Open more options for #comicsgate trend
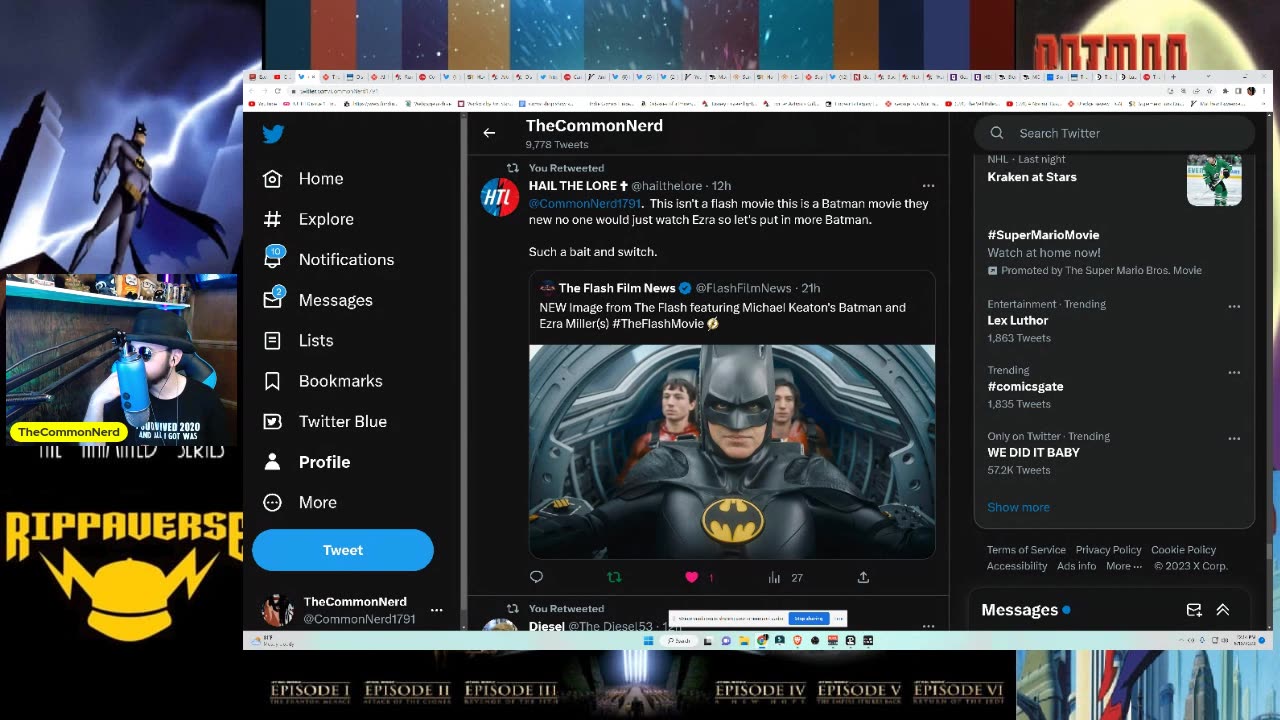The width and height of the screenshot is (1280, 720). coord(1234,373)
